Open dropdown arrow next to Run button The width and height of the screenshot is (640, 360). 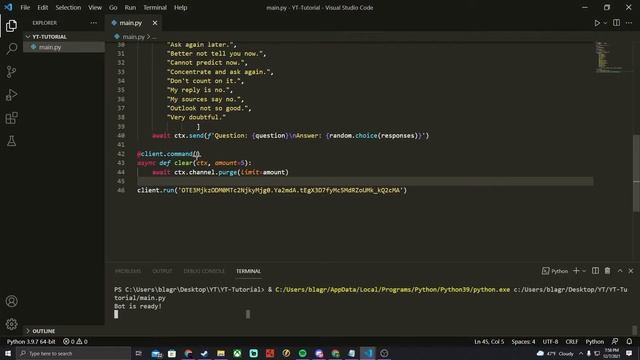[x=605, y=23]
